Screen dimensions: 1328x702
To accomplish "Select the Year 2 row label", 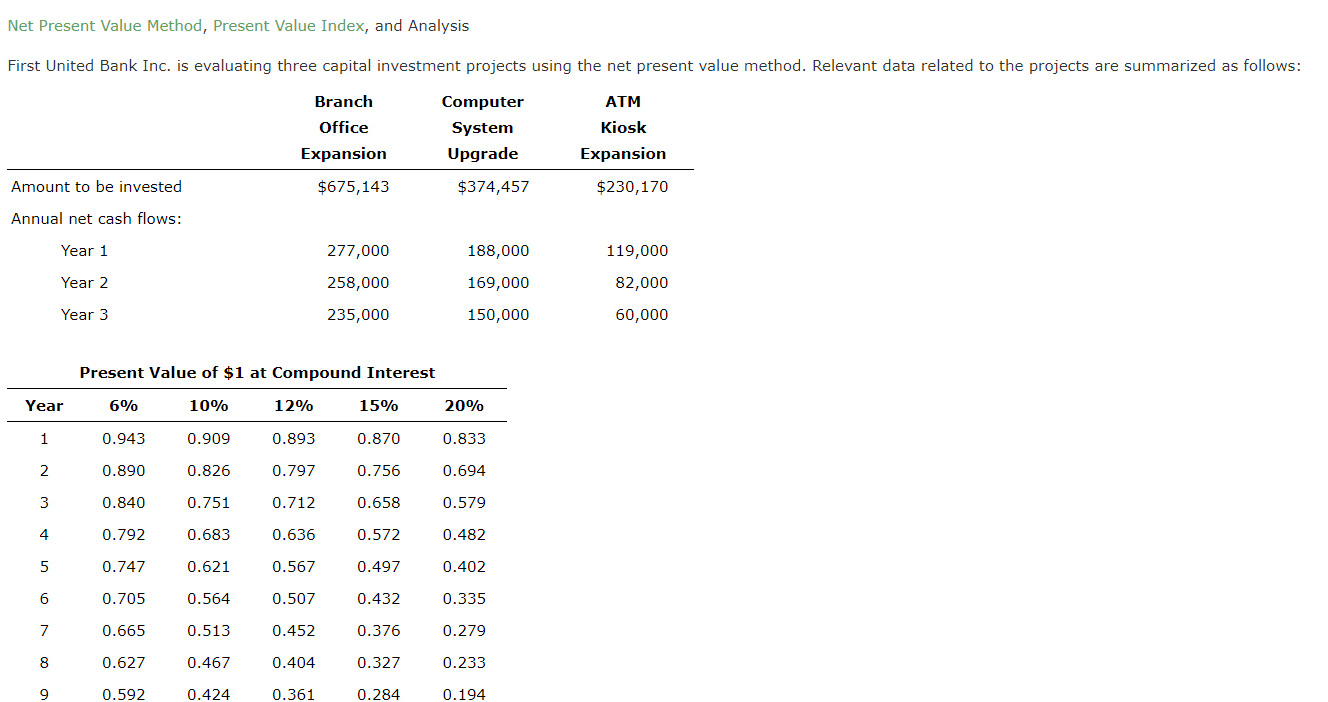I will (84, 282).
